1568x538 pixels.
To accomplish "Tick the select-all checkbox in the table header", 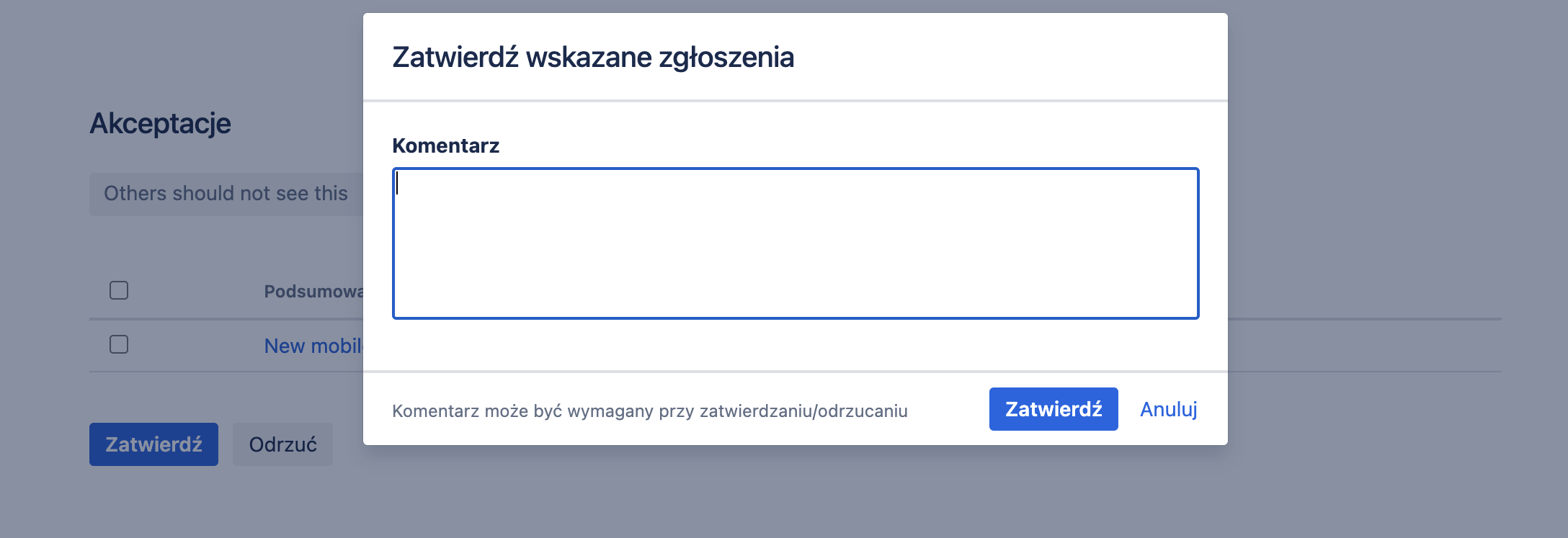I will tap(118, 290).
